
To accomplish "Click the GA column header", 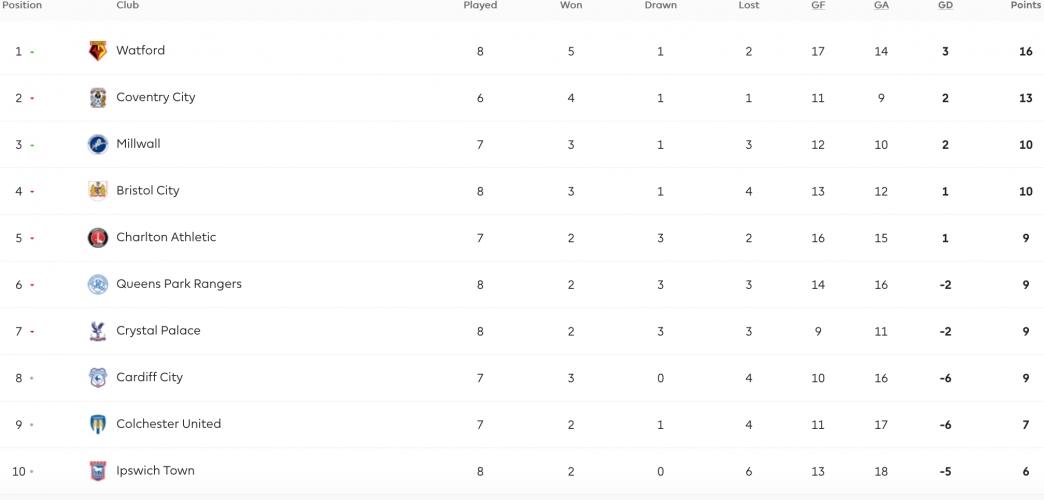I will point(881,5).
